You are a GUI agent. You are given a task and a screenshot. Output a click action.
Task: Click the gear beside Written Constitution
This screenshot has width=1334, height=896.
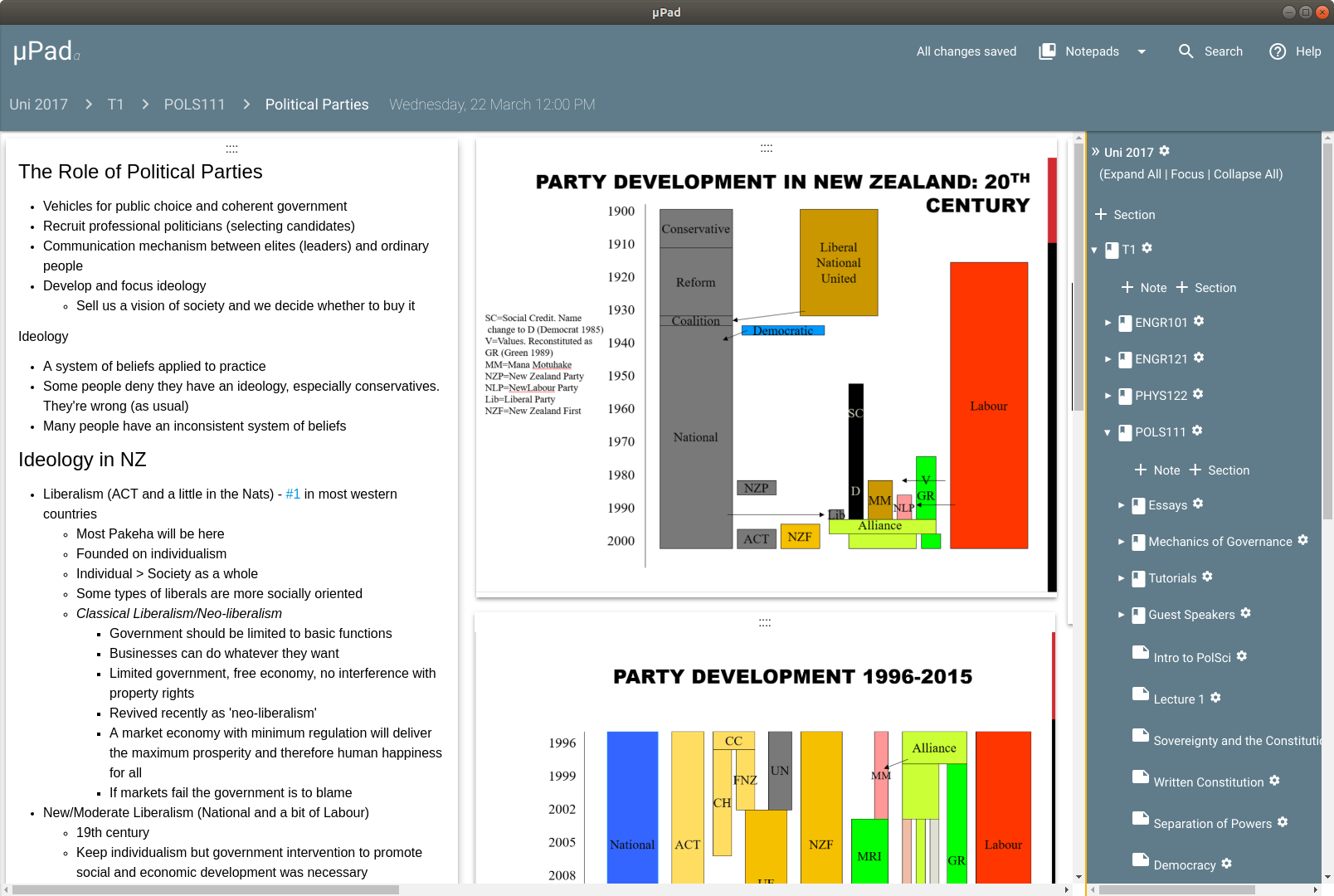point(1274,781)
